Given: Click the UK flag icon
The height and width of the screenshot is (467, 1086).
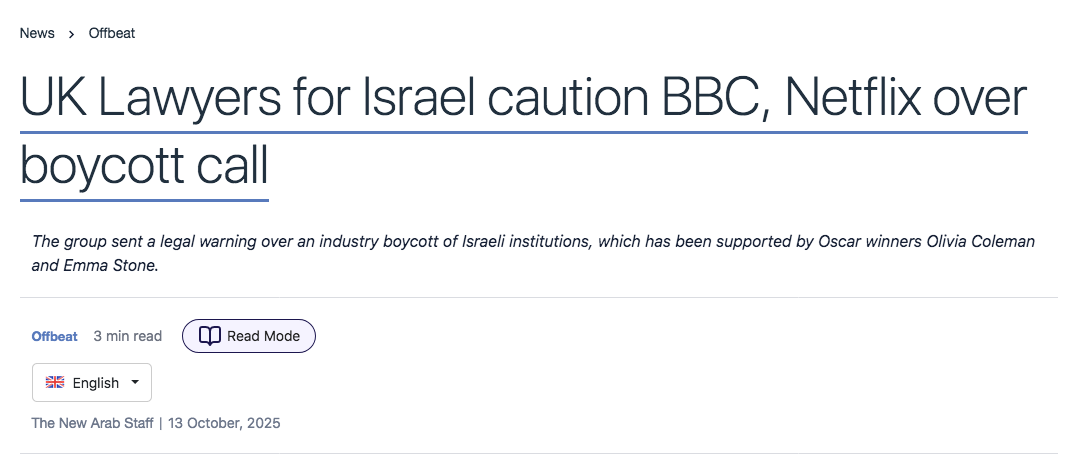Looking at the screenshot, I should click(x=56, y=383).
